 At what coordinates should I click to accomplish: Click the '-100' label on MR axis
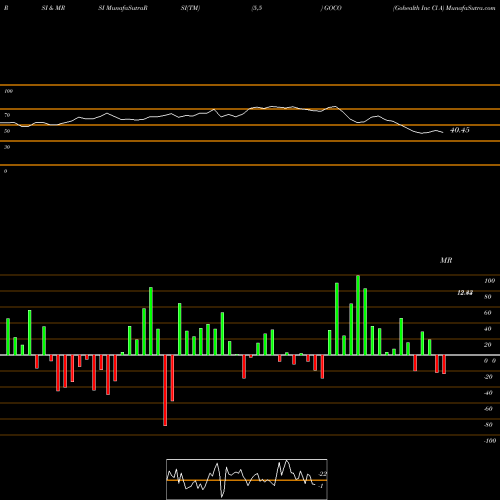(489, 441)
